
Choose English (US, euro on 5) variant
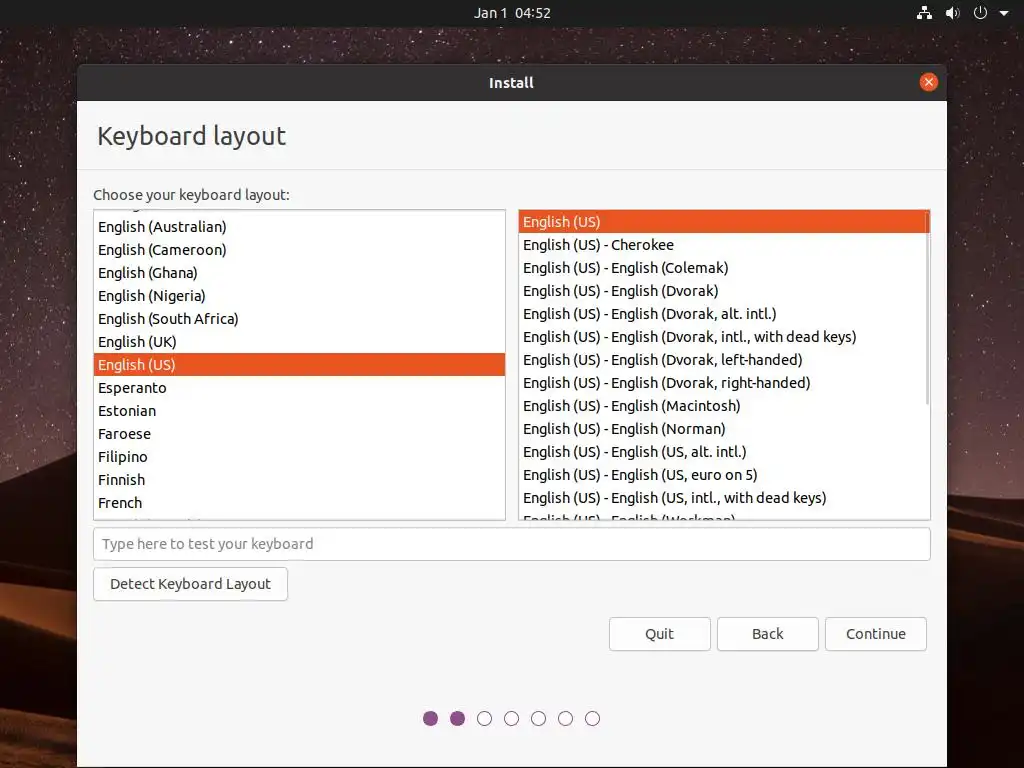pos(722,475)
